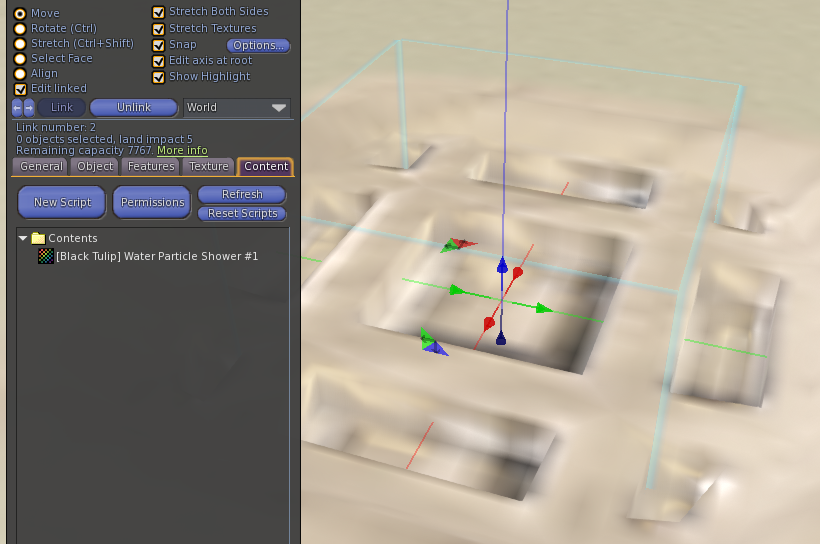Click the New Script button
The width and height of the screenshot is (820, 544).
coord(62,202)
